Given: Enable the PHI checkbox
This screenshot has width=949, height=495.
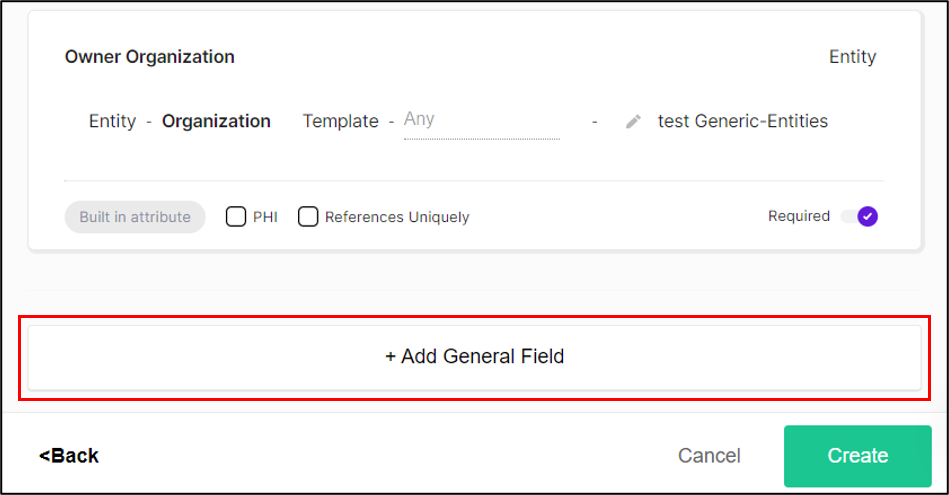Looking at the screenshot, I should [236, 217].
